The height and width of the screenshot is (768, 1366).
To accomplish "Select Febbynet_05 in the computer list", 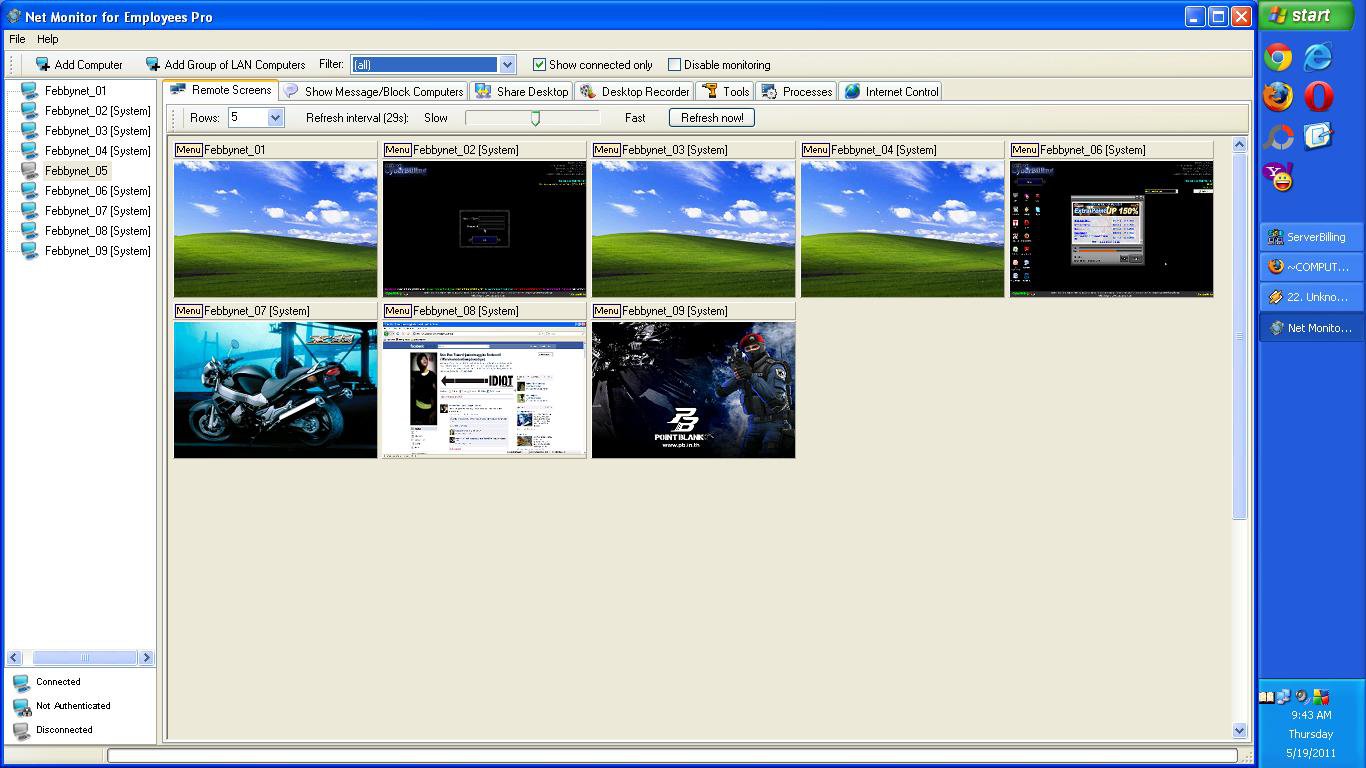I will (x=76, y=171).
